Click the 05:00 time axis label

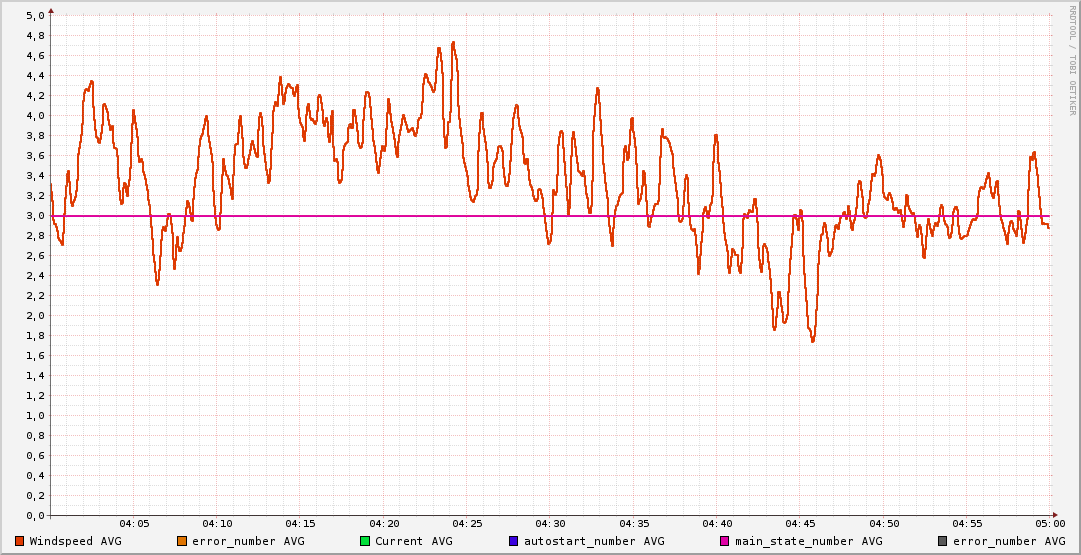[x=1049, y=524]
